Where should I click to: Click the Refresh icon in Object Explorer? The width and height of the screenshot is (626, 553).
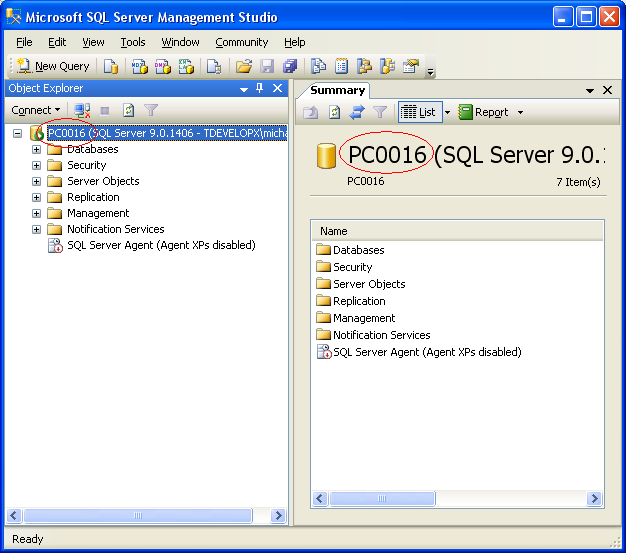pyautogui.click(x=128, y=110)
